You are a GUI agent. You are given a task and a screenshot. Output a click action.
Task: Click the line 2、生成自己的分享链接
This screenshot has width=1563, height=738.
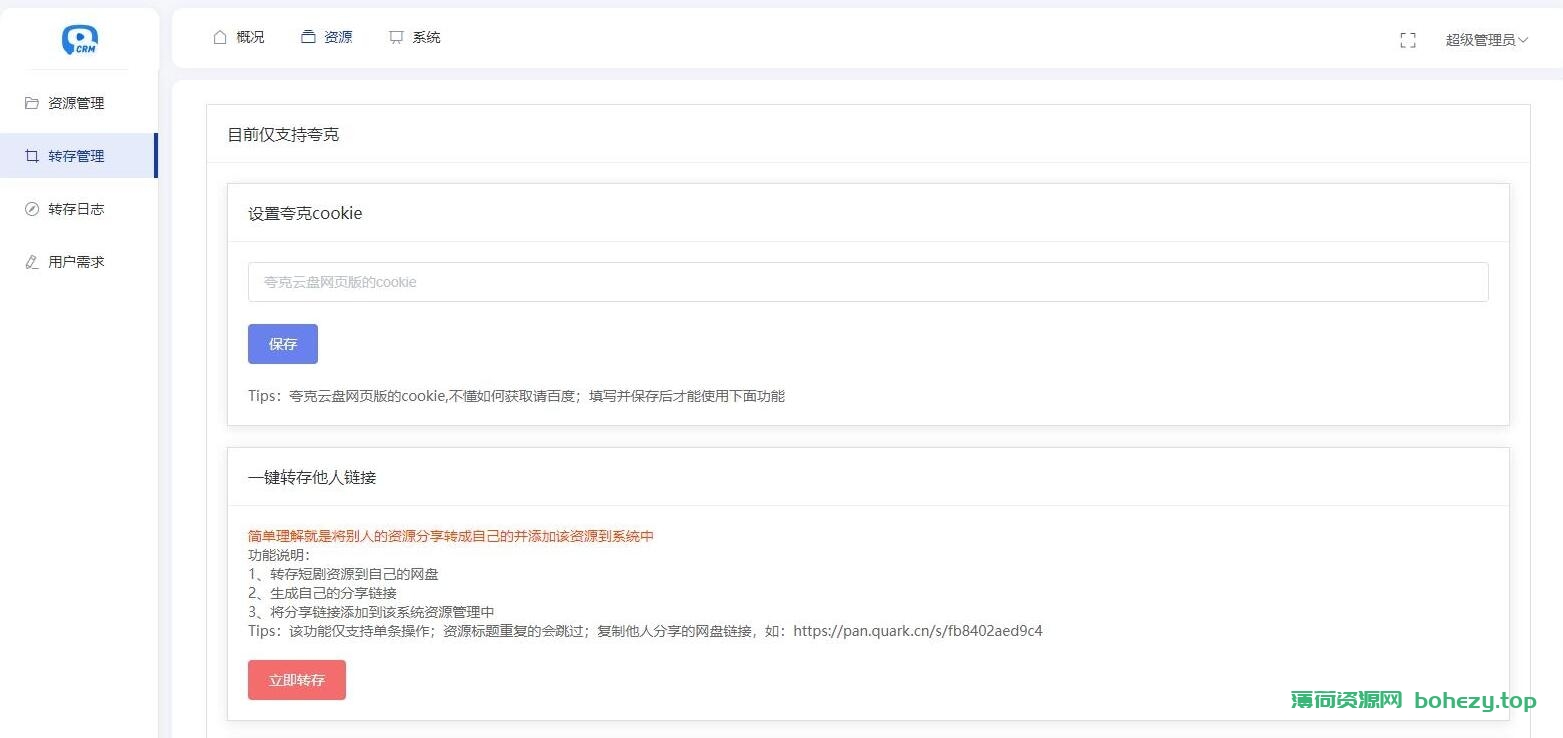point(322,593)
